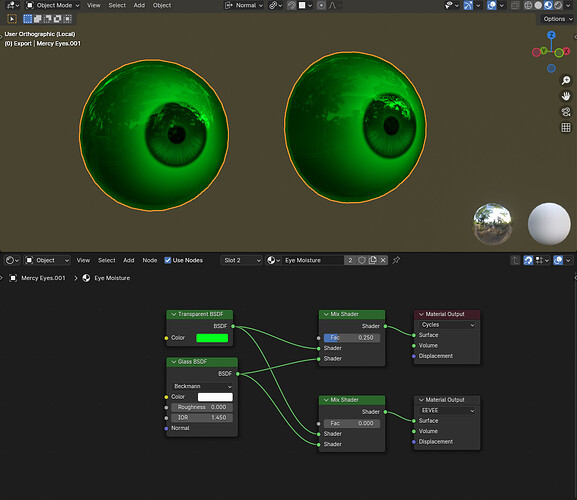Pick the Glass BSDF white color swatch
This screenshot has height=500, width=577.
[215, 397]
